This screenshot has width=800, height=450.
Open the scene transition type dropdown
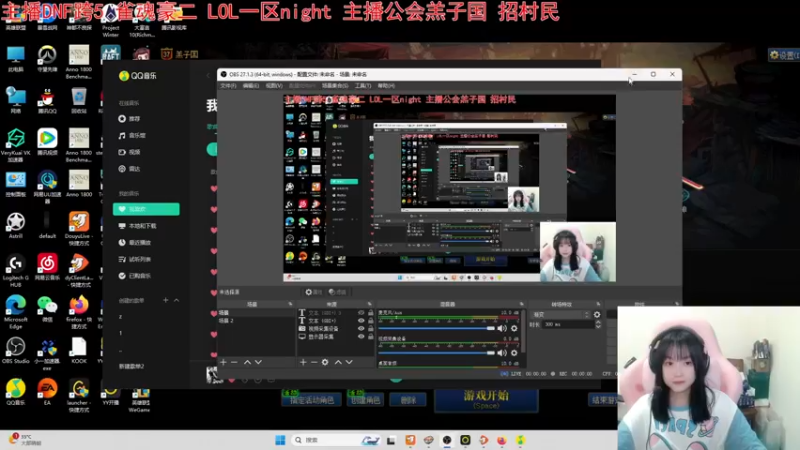[x=560, y=315]
